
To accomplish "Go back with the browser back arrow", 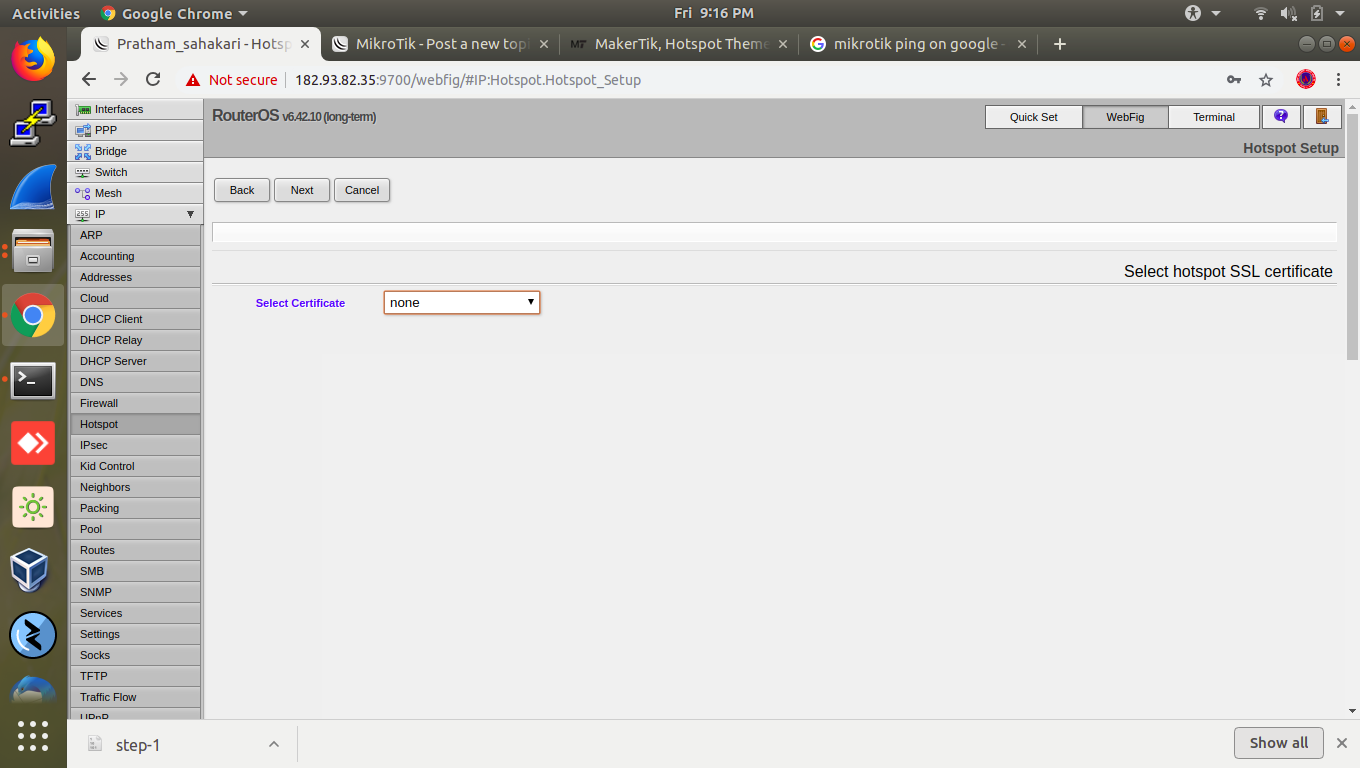I will [x=89, y=80].
